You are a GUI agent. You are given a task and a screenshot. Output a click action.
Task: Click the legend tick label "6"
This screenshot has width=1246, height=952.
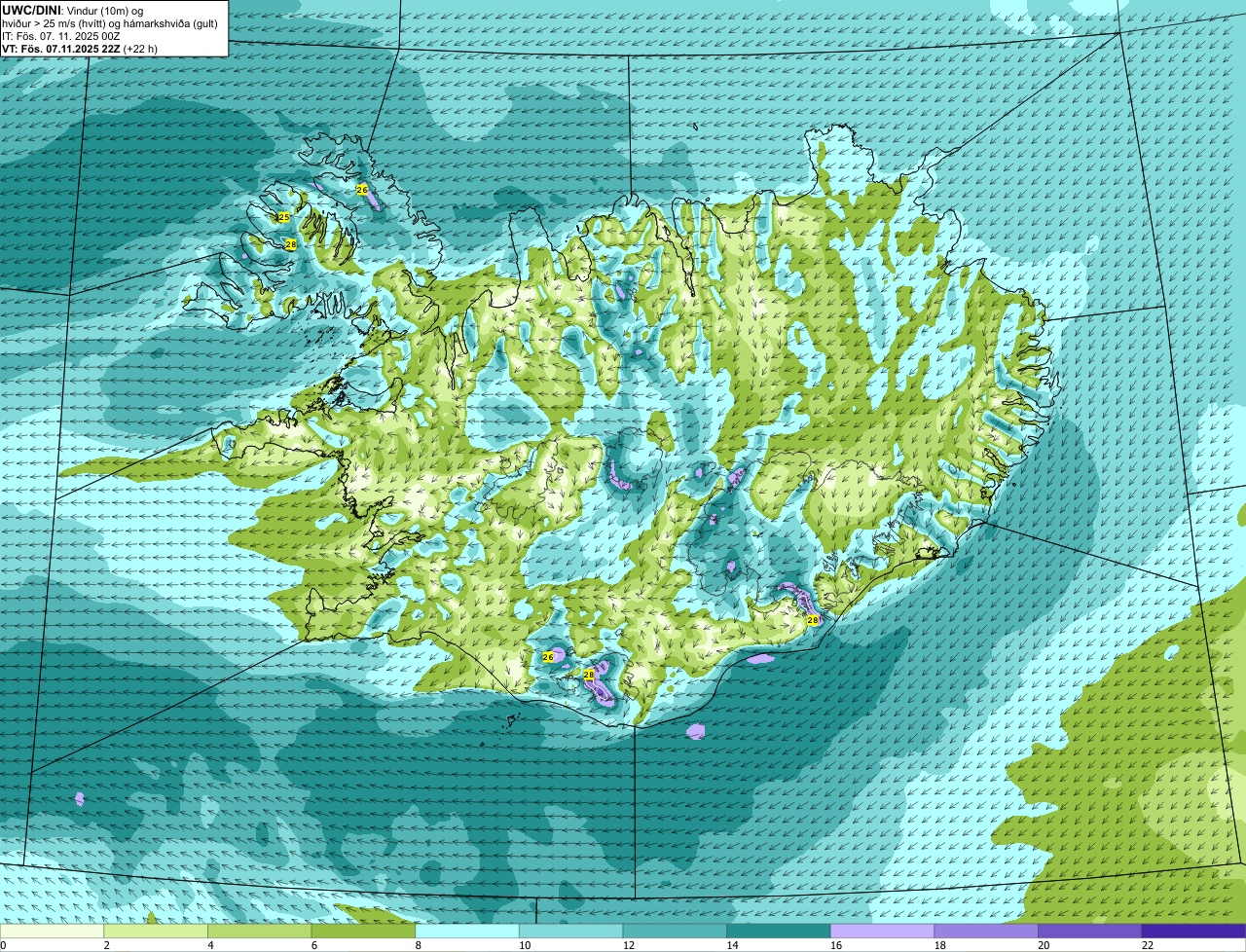coord(313,945)
